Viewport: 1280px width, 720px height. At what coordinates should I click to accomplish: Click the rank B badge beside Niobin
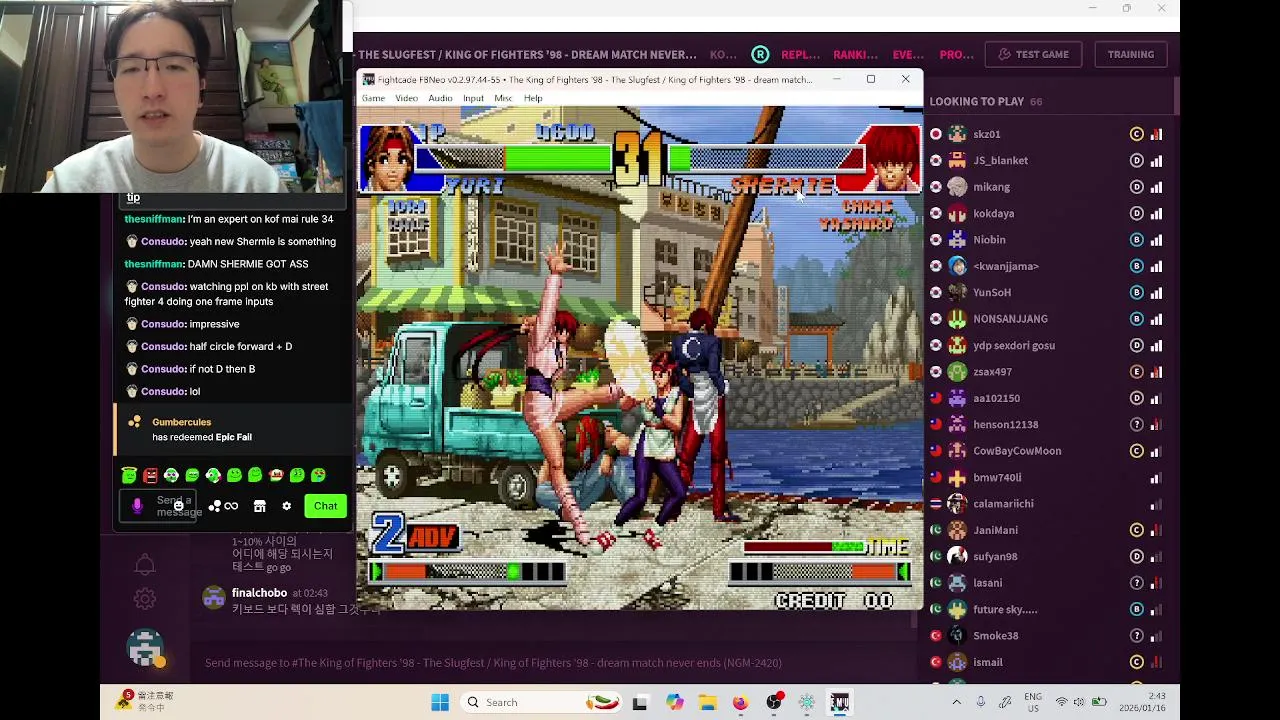click(1136, 240)
